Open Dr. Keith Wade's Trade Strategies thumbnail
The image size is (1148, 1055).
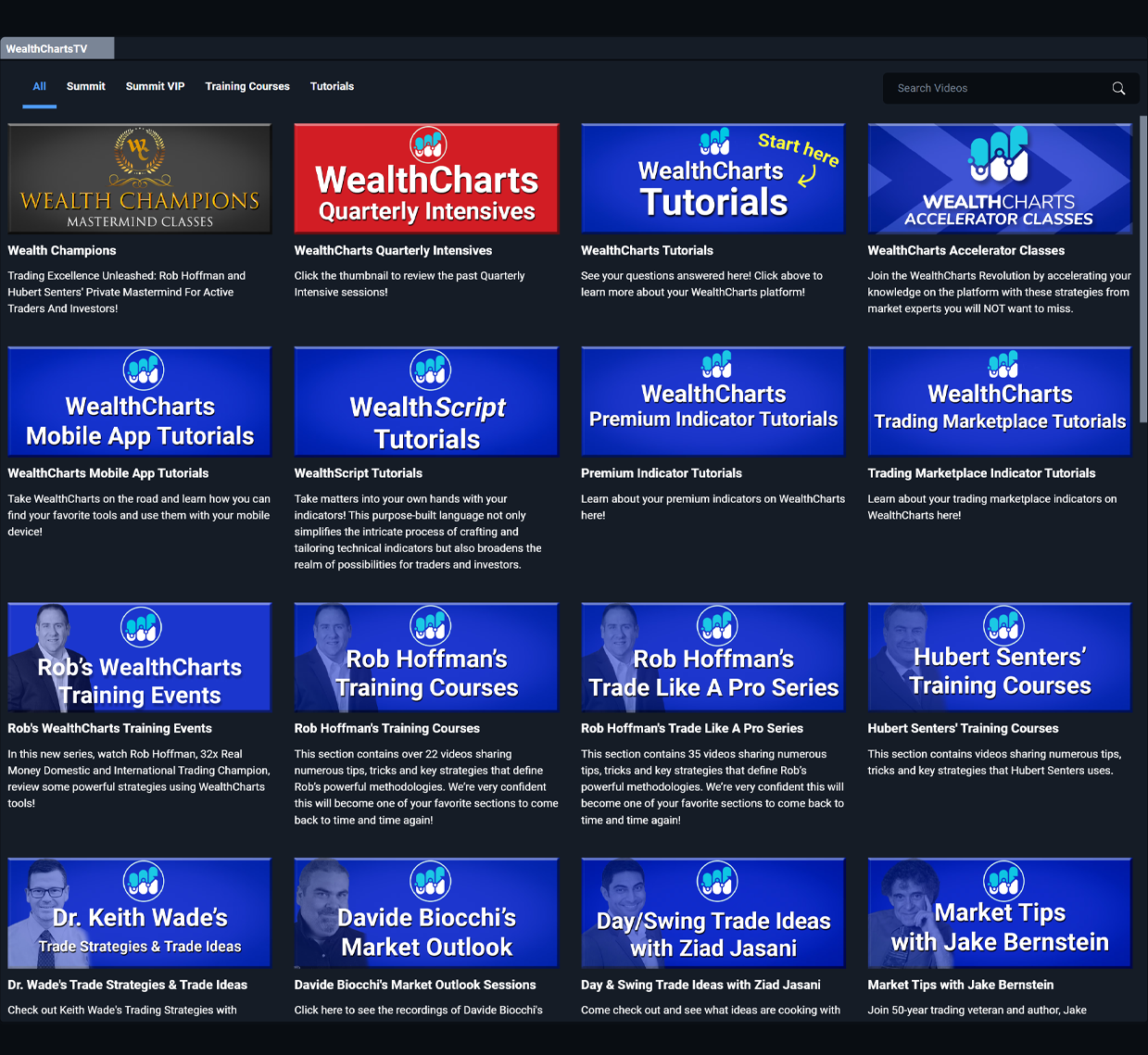[x=140, y=913]
